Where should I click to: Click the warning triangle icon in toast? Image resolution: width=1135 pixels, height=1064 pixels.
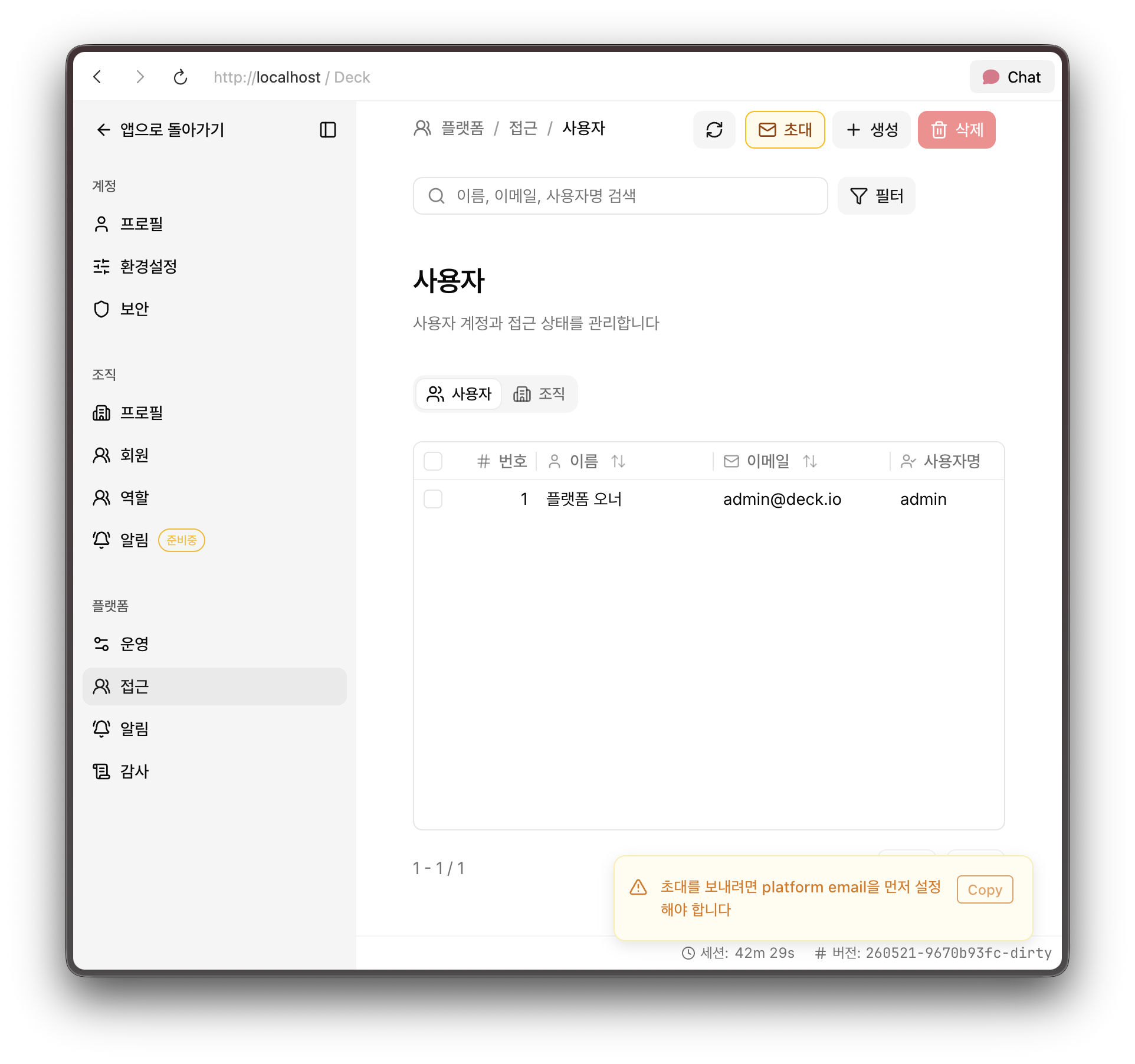point(638,887)
